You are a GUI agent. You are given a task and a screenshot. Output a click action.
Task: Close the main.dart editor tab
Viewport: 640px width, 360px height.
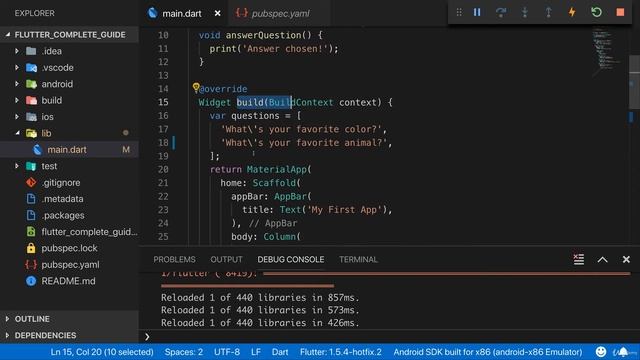click(218, 13)
